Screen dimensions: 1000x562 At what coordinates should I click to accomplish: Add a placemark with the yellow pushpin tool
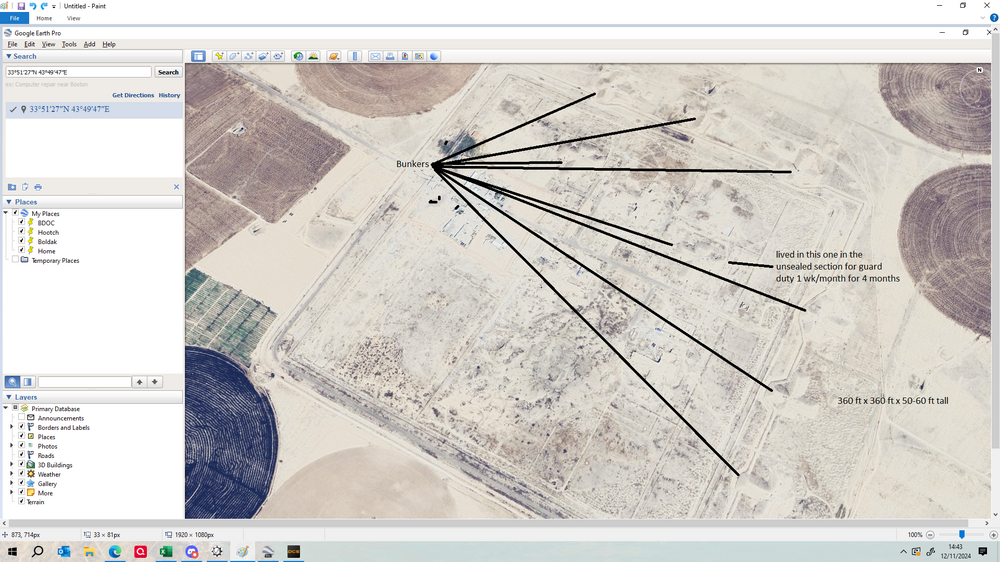tap(219, 56)
